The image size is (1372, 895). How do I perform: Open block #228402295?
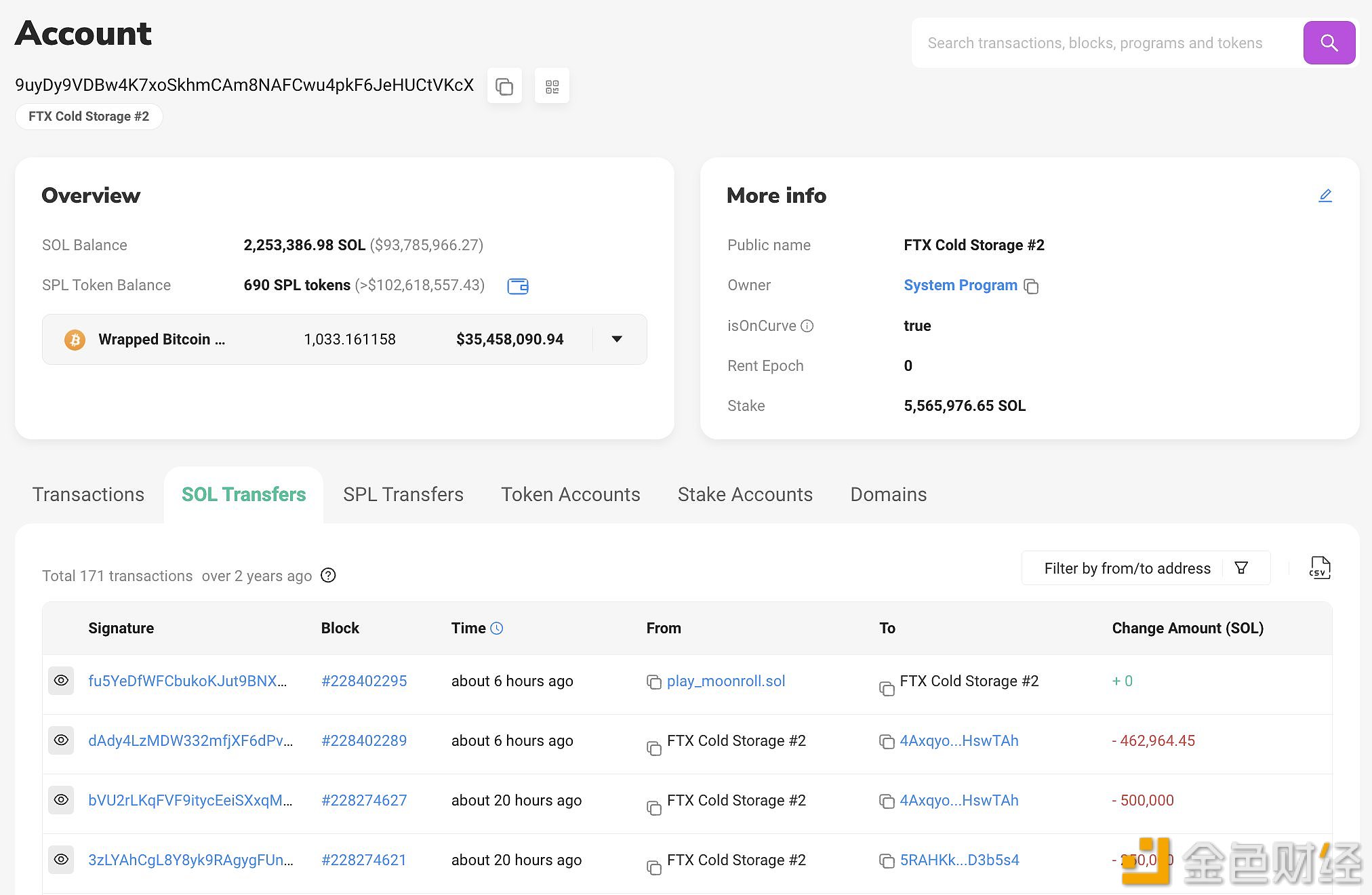click(364, 681)
